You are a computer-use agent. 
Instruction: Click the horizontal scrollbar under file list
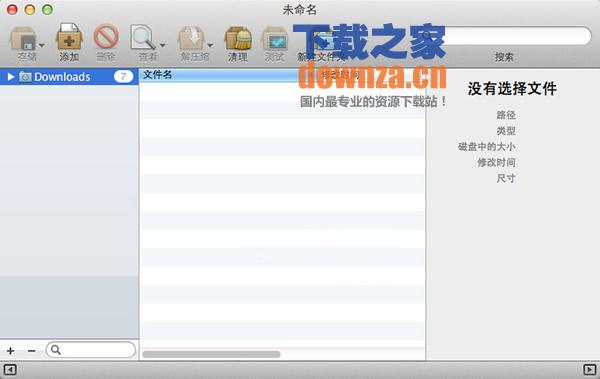click(211, 354)
